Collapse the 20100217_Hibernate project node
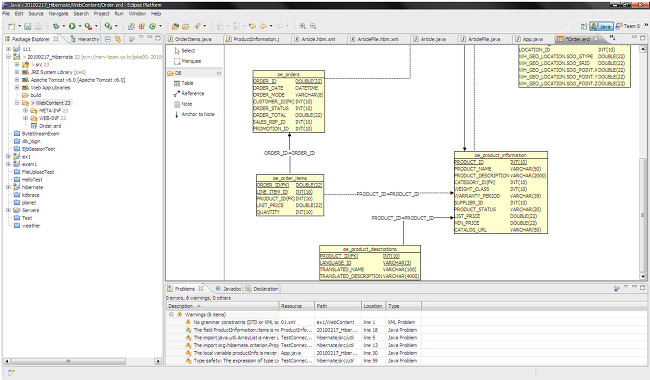The height and width of the screenshot is (380, 650). [8, 57]
